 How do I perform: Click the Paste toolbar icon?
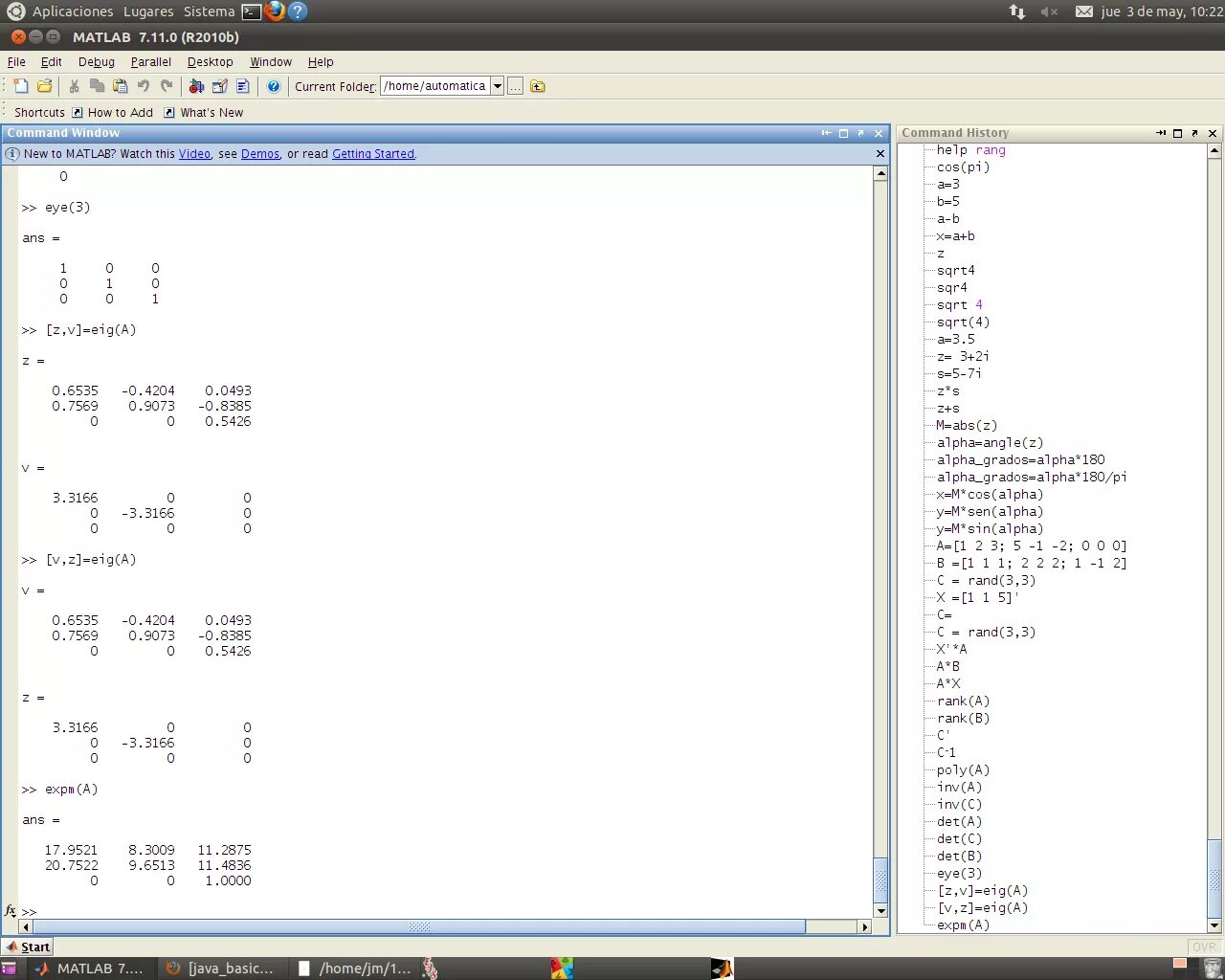(120, 86)
